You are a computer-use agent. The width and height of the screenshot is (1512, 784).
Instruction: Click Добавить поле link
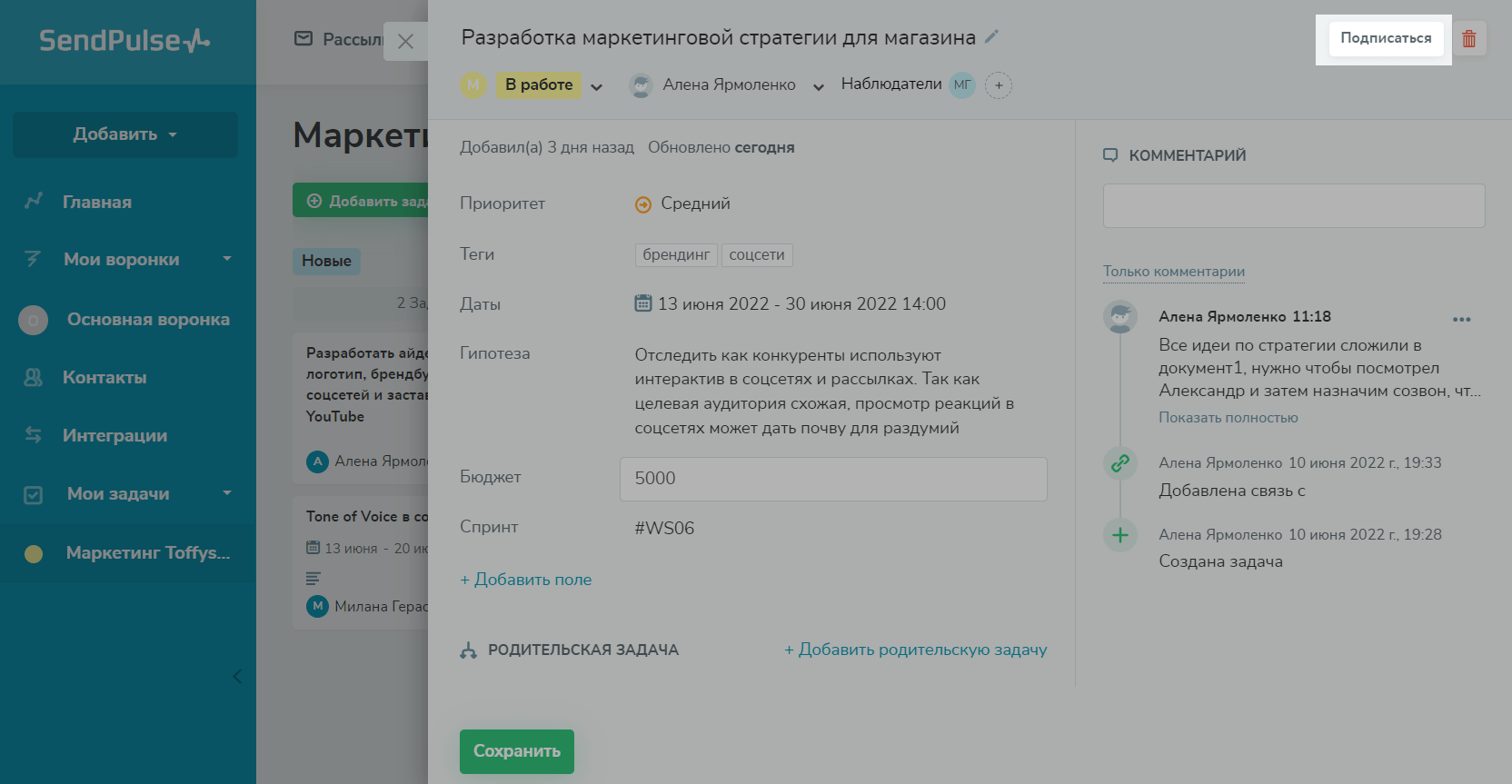pos(526,580)
